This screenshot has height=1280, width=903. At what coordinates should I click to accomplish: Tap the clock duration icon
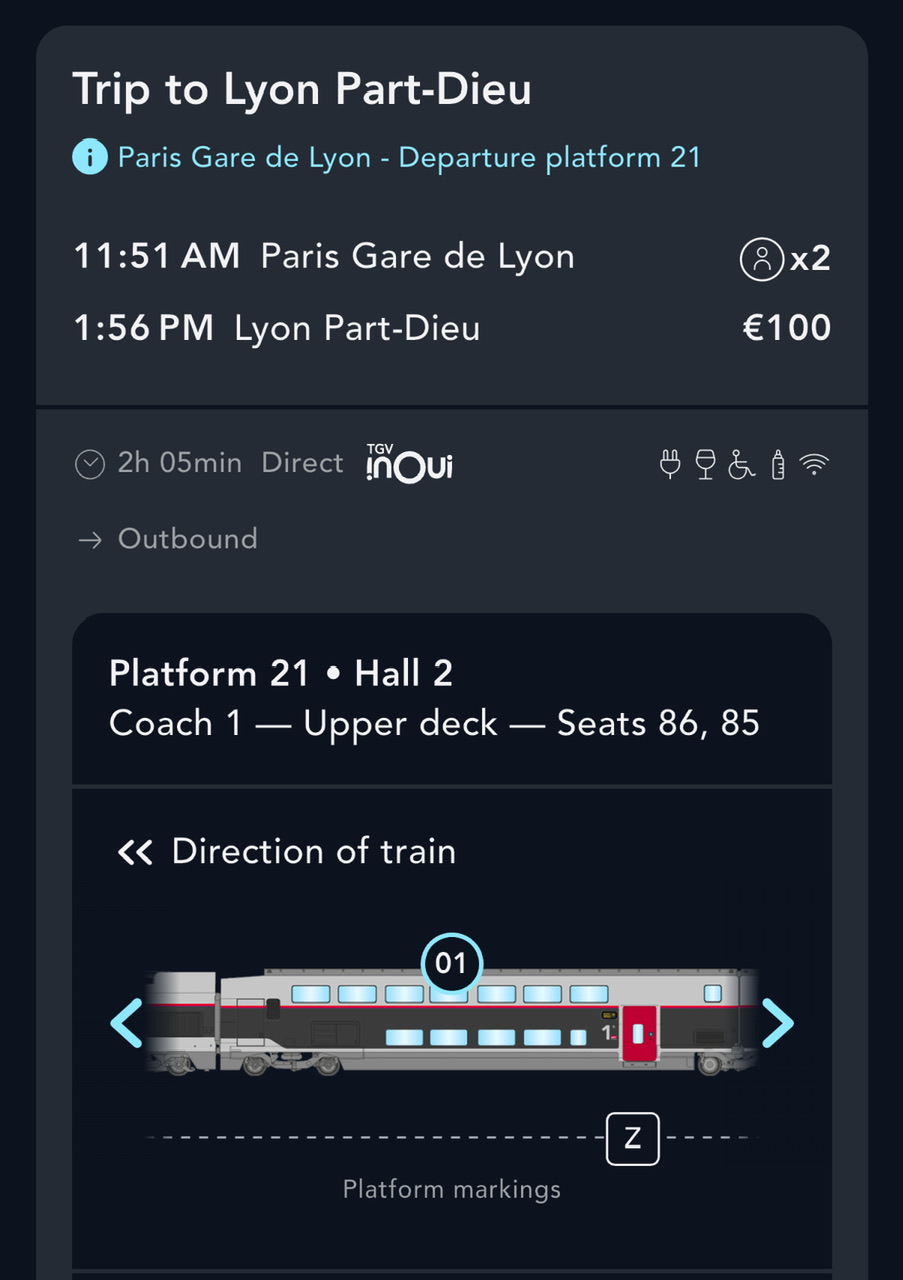[x=90, y=464]
